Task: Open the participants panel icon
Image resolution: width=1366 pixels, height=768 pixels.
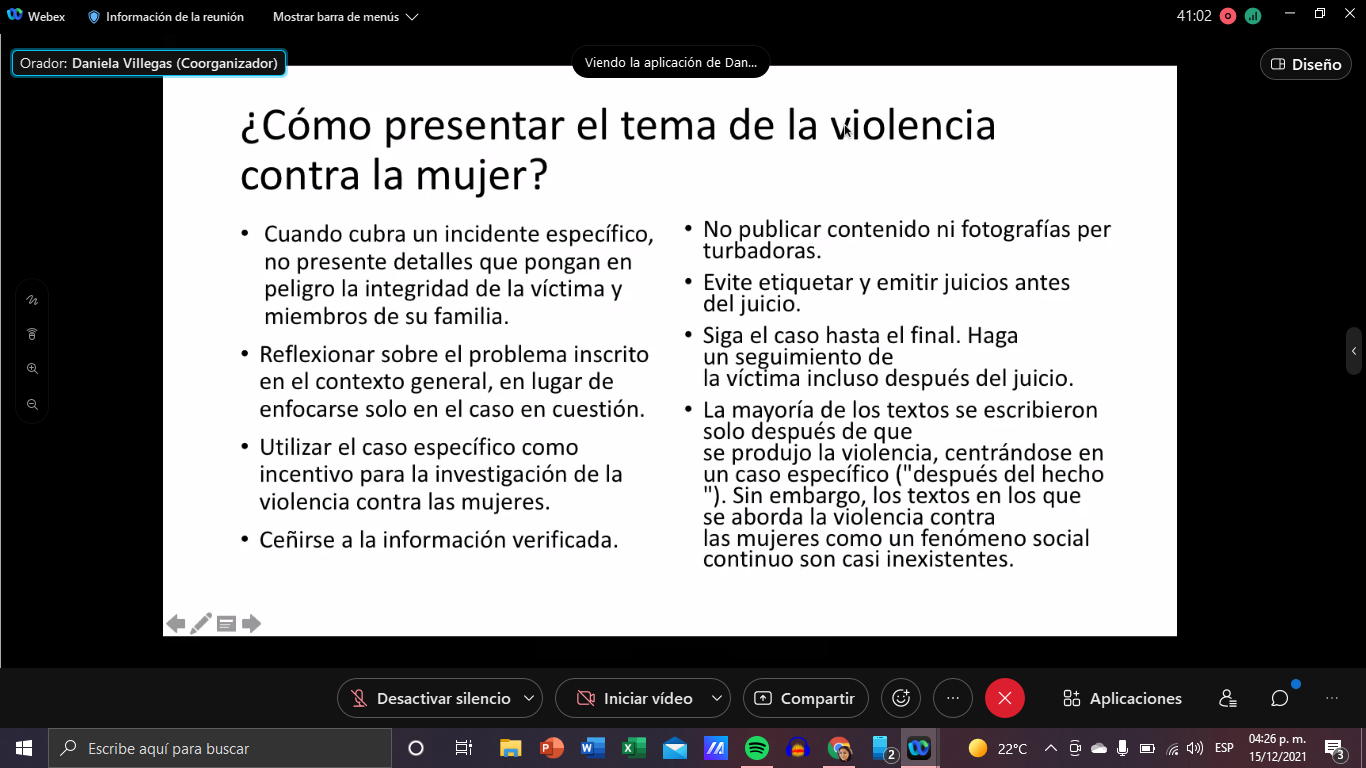Action: click(1228, 699)
